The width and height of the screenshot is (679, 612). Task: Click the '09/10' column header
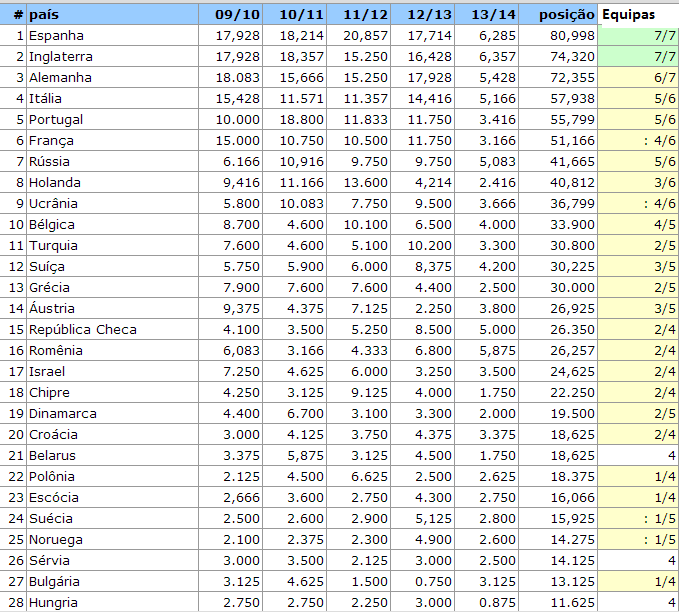click(230, 15)
